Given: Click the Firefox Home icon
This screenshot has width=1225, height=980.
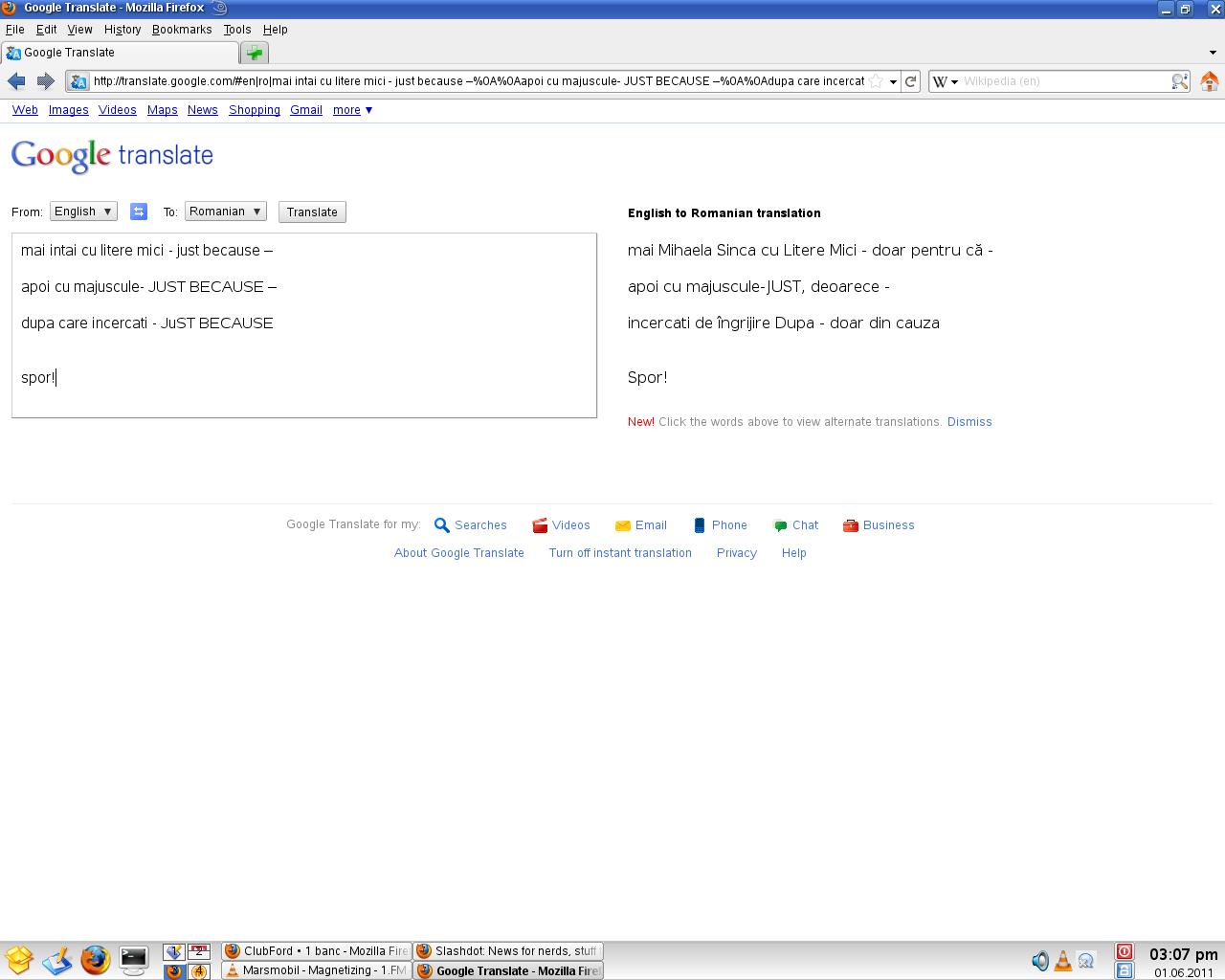Looking at the screenshot, I should (x=1209, y=81).
